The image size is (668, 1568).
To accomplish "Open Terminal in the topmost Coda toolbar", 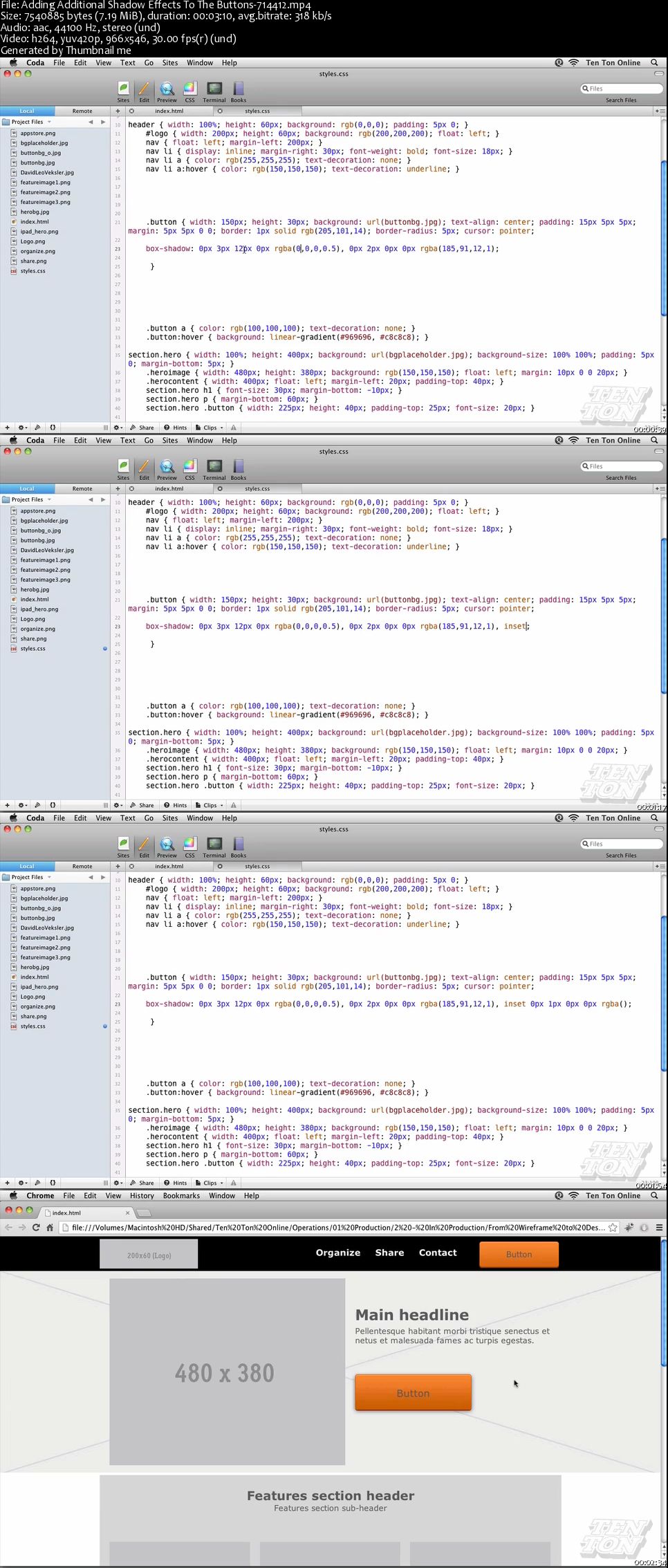I will click(x=214, y=91).
